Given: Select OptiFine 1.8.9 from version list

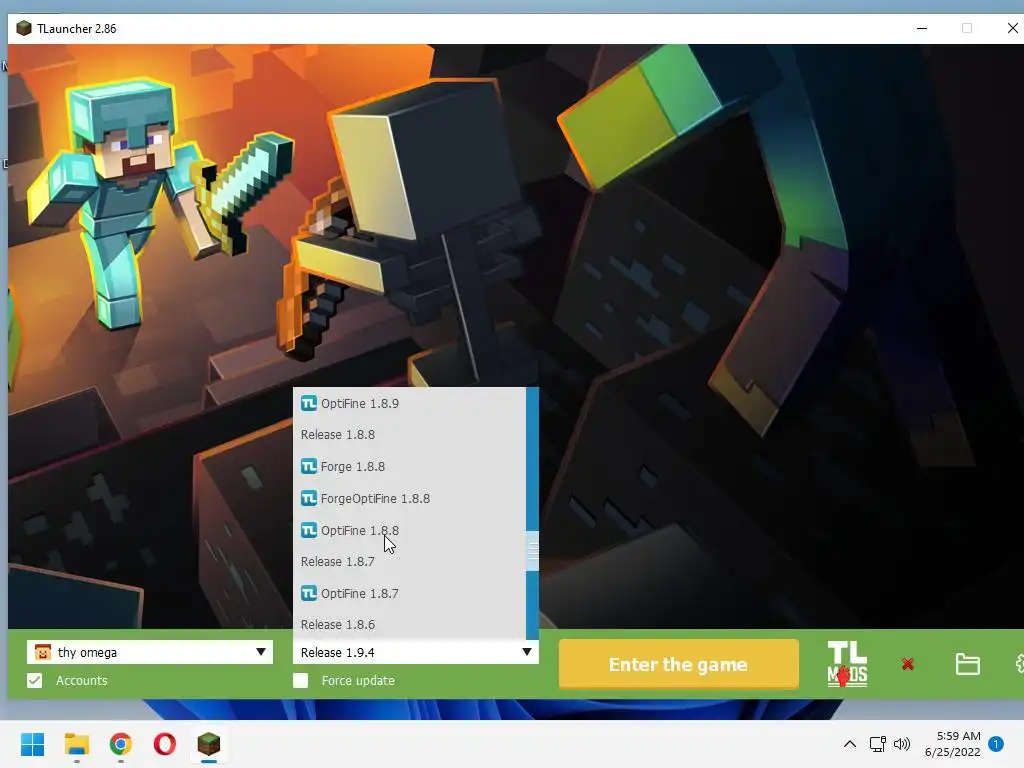Looking at the screenshot, I should tap(409, 403).
